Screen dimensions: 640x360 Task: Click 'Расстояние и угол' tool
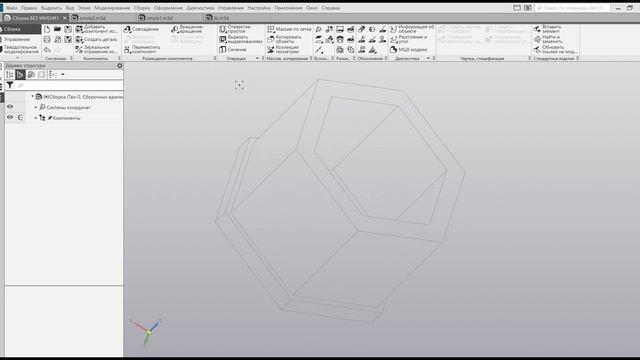click(x=409, y=39)
